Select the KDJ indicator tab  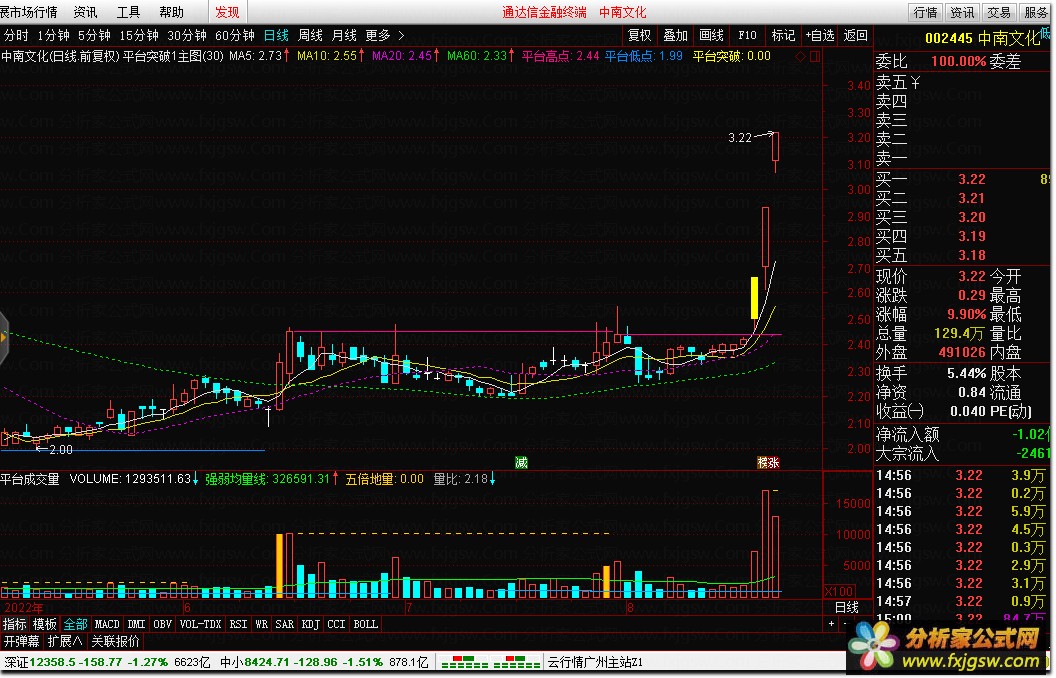tap(310, 624)
